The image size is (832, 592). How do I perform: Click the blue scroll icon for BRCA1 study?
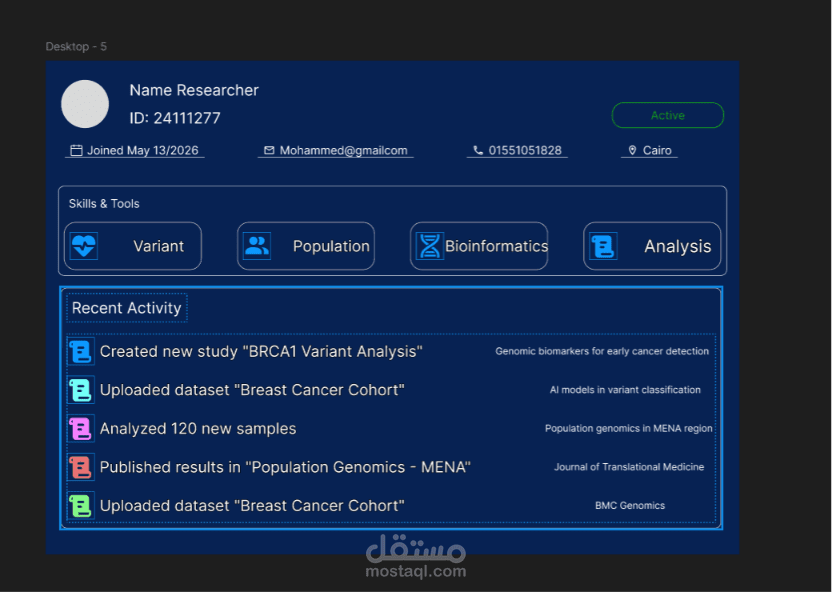coord(81,351)
